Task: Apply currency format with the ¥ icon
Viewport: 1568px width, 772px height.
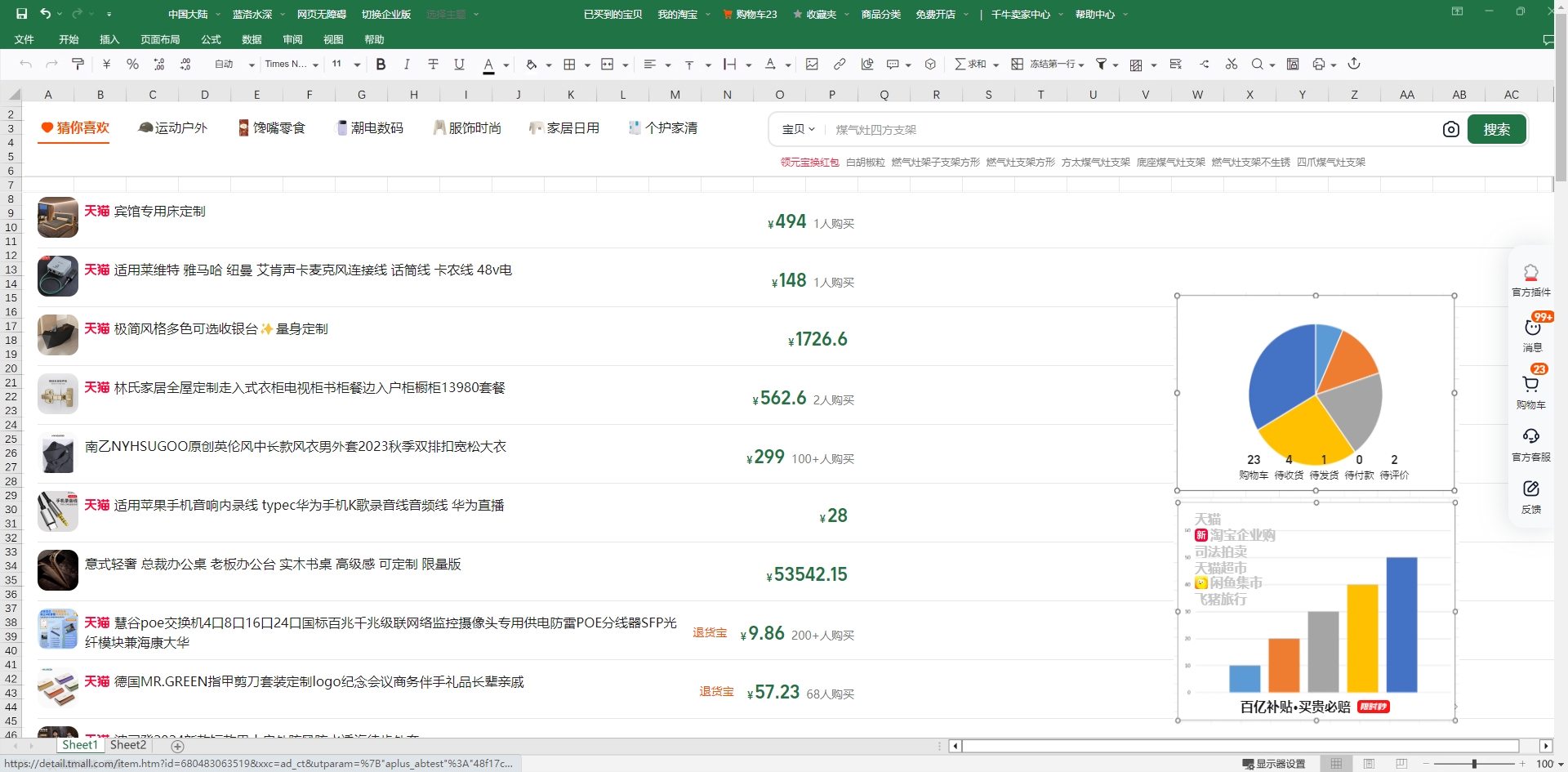Action: click(106, 64)
